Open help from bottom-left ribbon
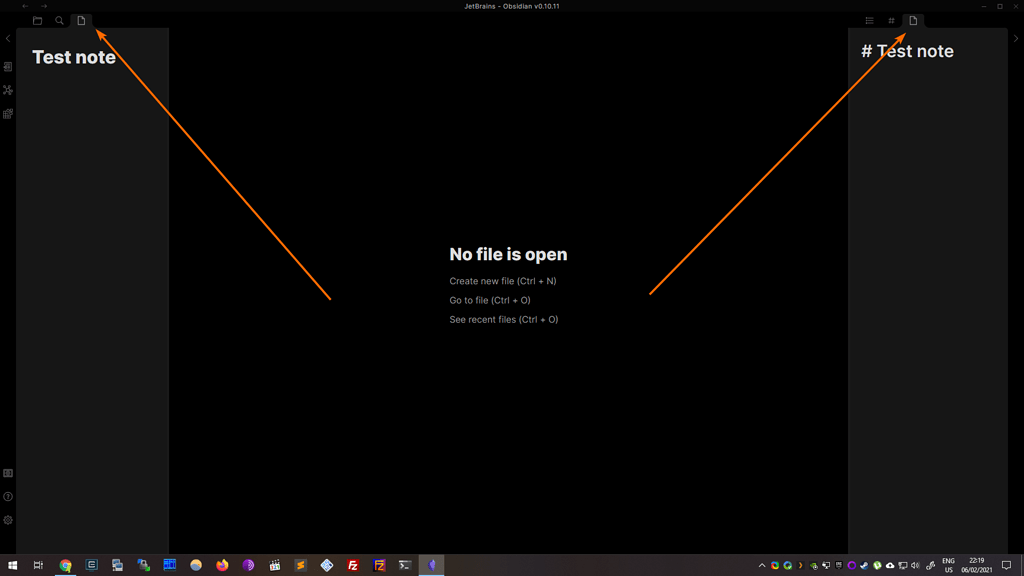The width and height of the screenshot is (1024, 576). (x=8, y=497)
